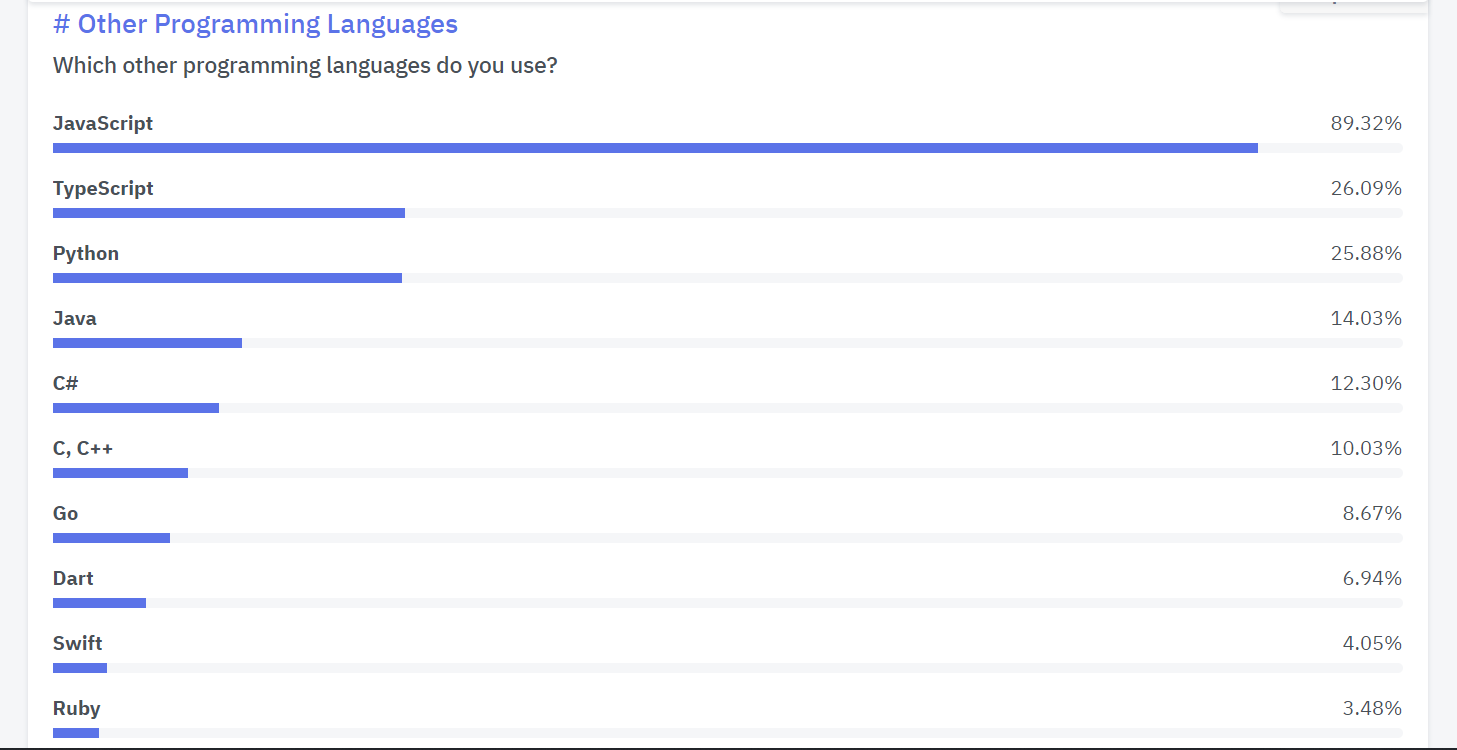Screen dimensions: 1457x750
Task: Click the Python usage bar
Action: 727,278
